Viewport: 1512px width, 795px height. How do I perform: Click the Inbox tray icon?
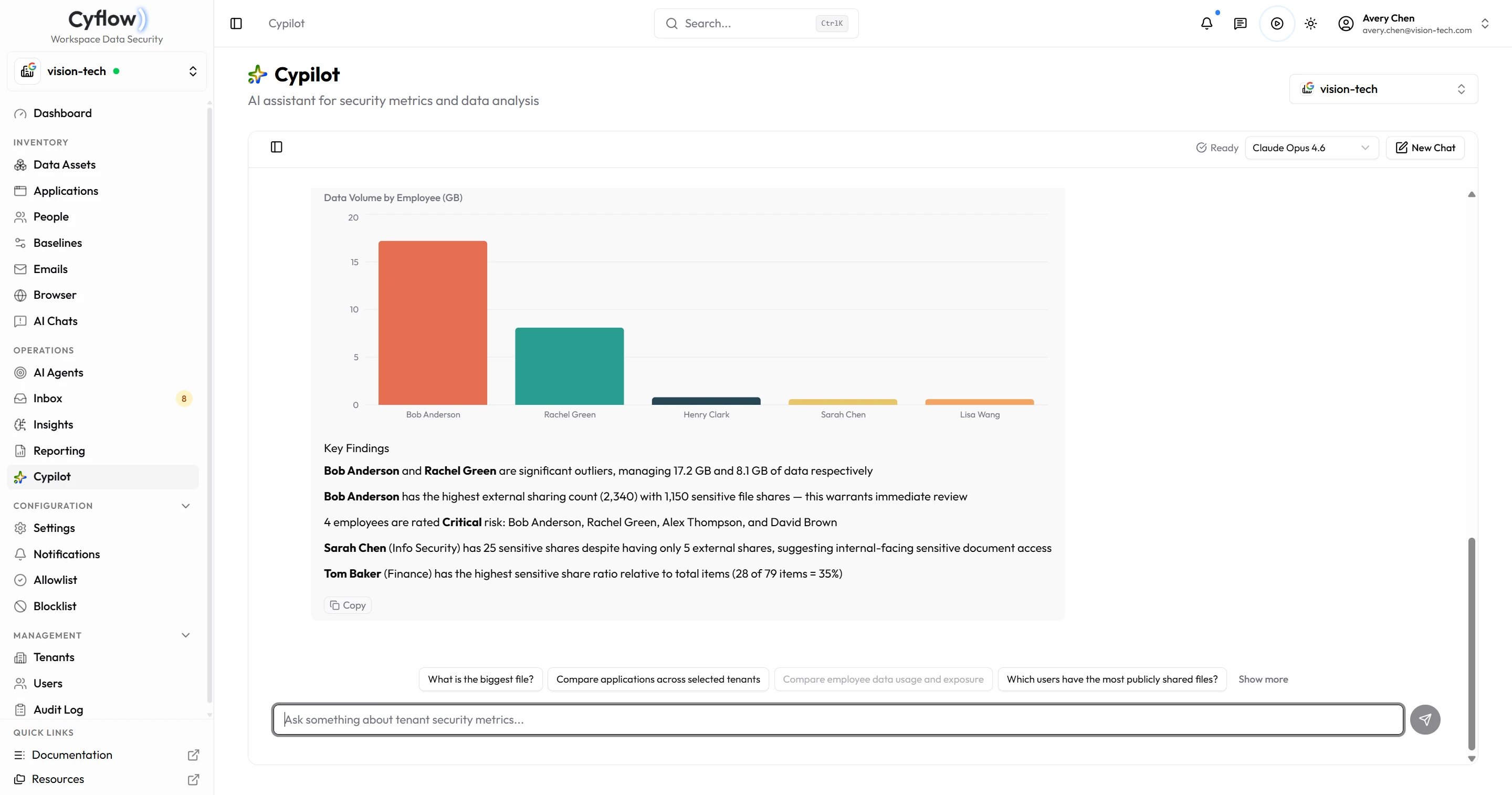(20, 398)
